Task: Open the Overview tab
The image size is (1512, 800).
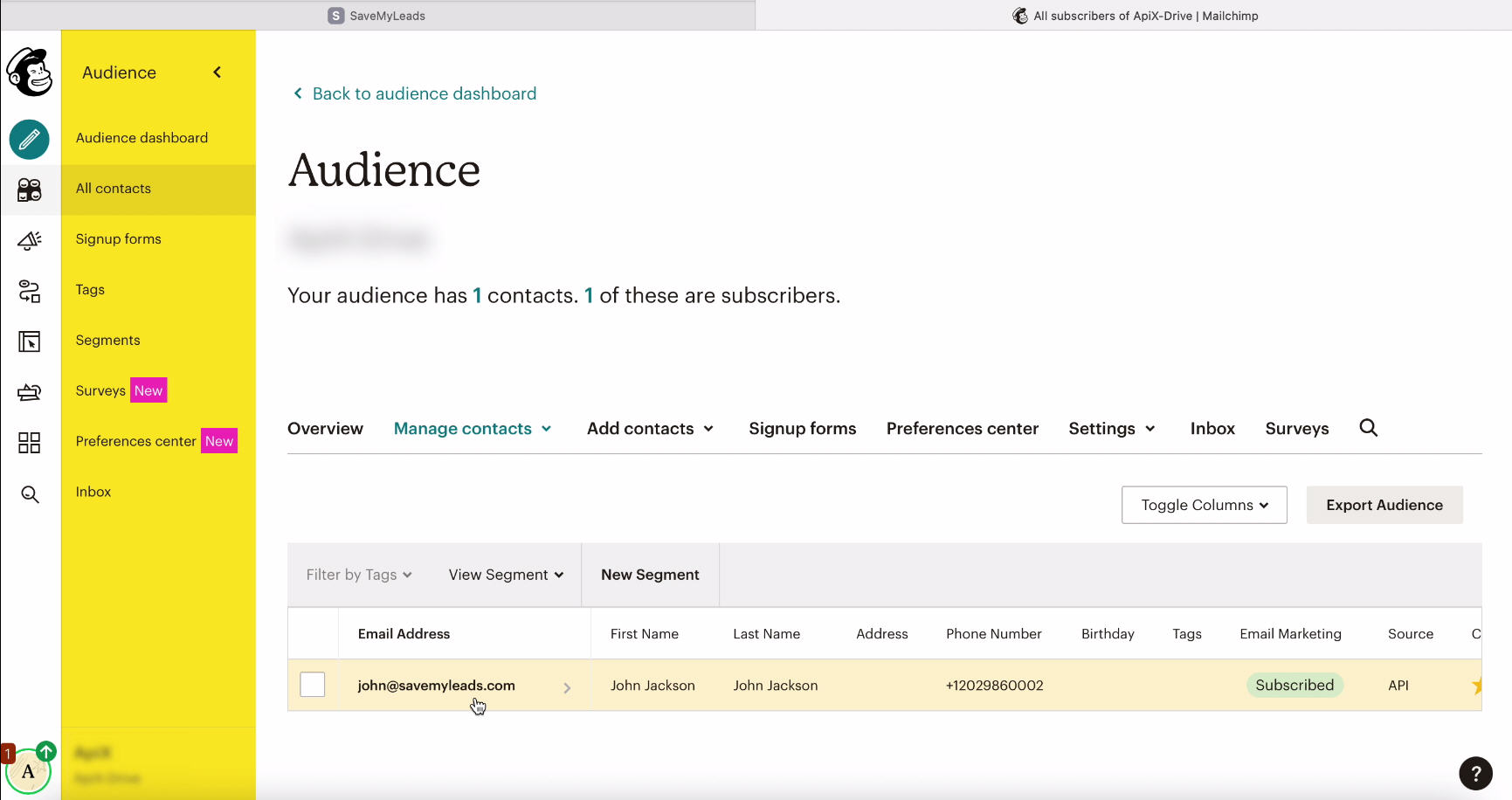Action: tap(325, 429)
